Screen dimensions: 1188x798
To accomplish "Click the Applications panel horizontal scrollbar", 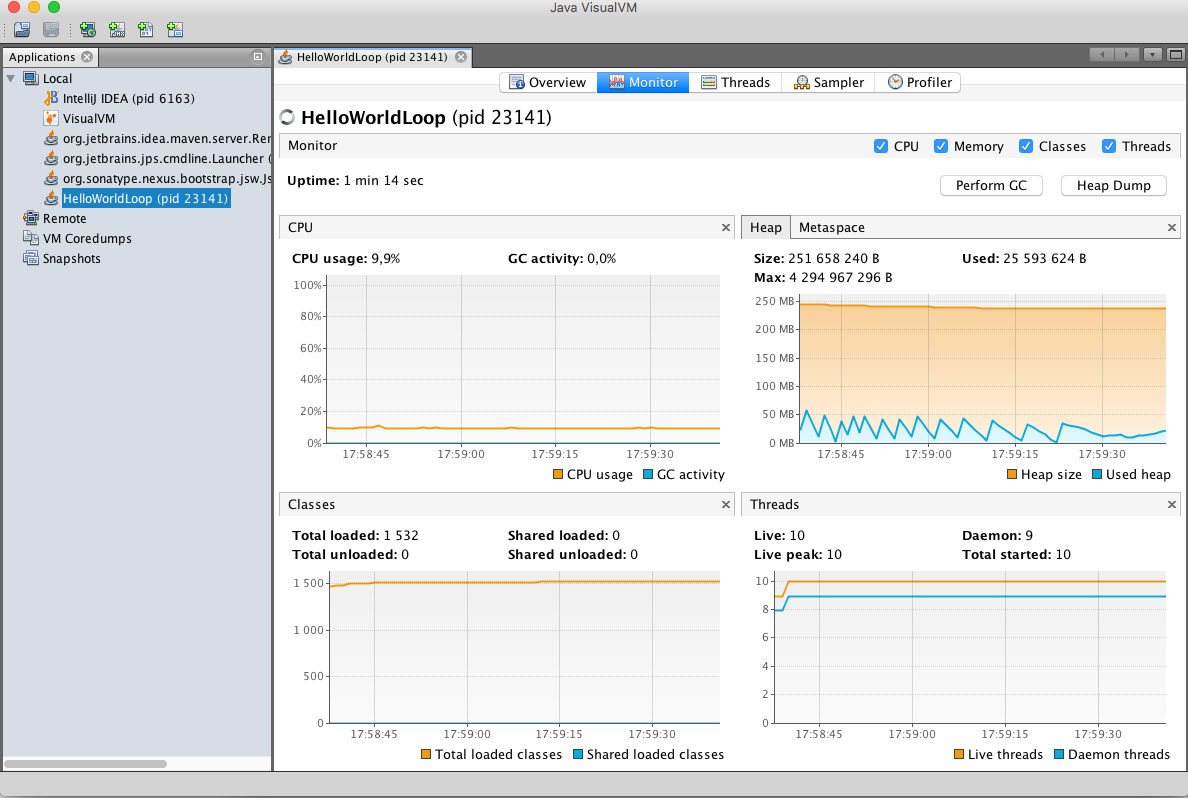I will pos(86,763).
